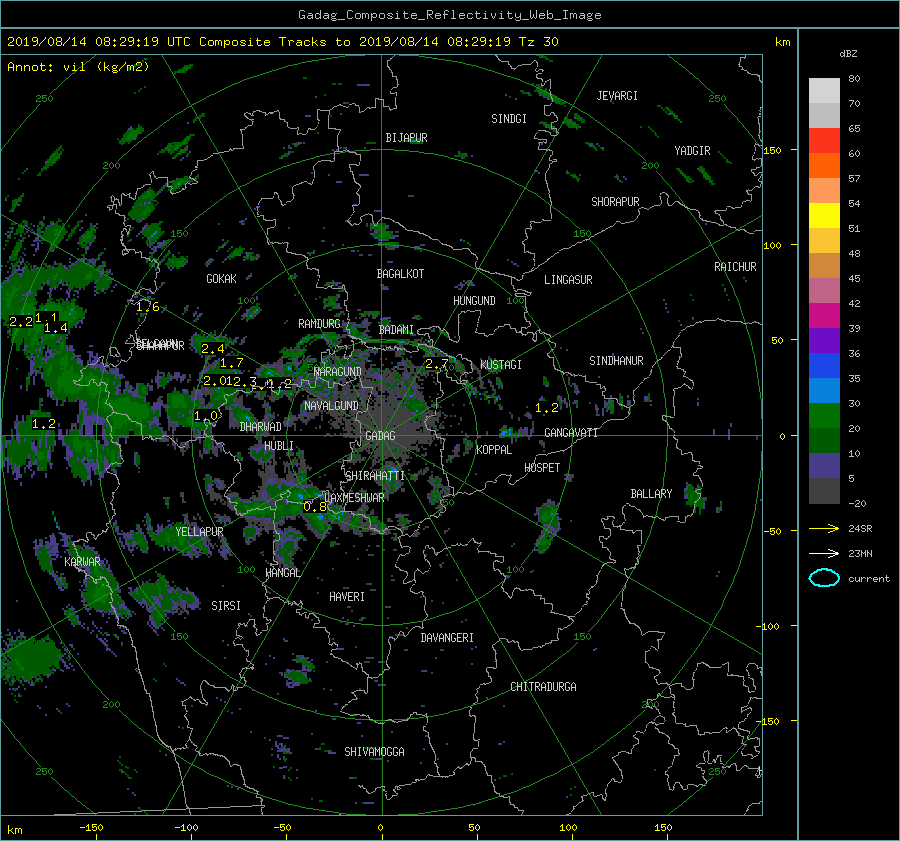Click the 2.7 VIL annotation near Kustagi

click(436, 364)
